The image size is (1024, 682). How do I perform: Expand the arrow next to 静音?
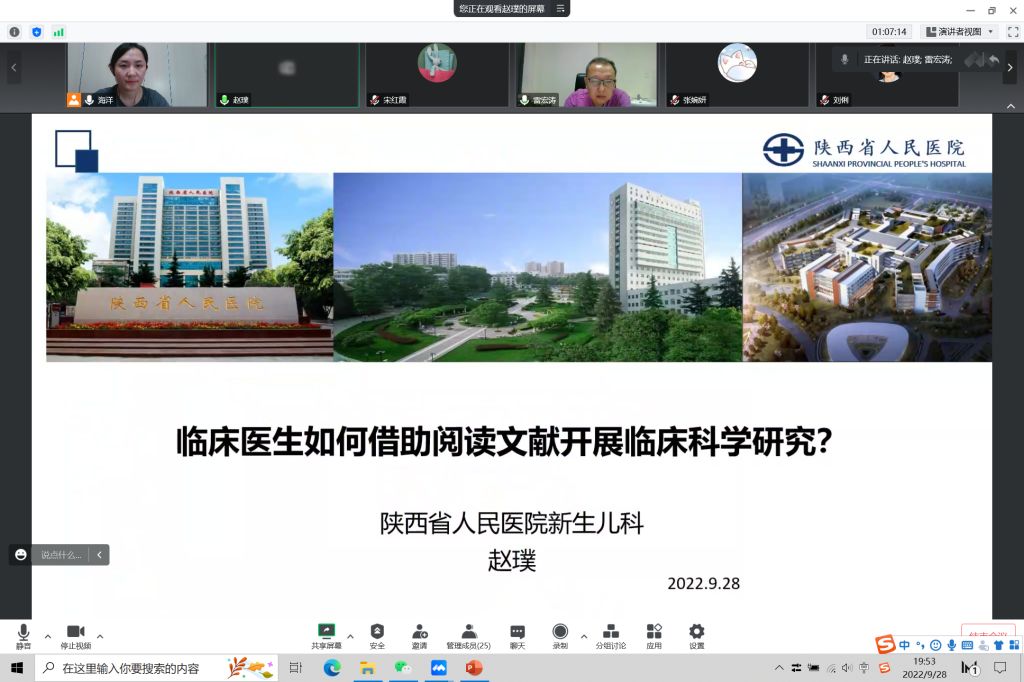coord(47,635)
